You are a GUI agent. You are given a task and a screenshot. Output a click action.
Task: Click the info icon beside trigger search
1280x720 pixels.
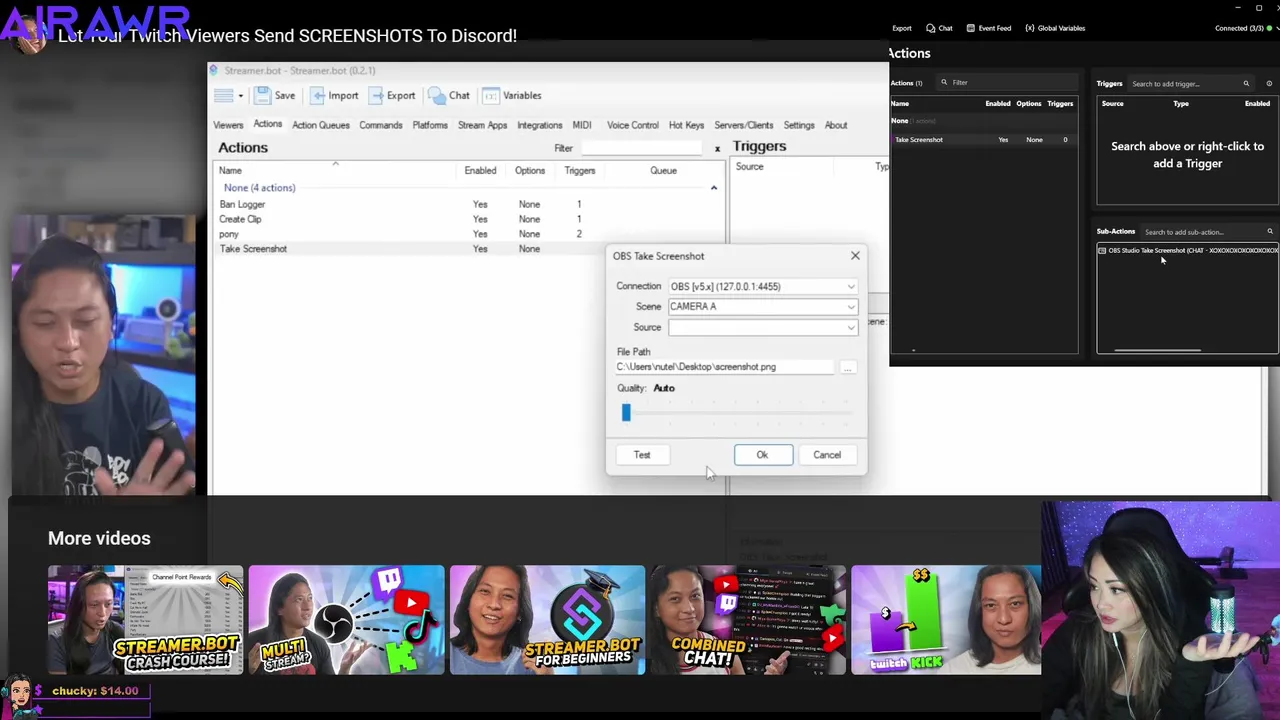(x=1270, y=84)
